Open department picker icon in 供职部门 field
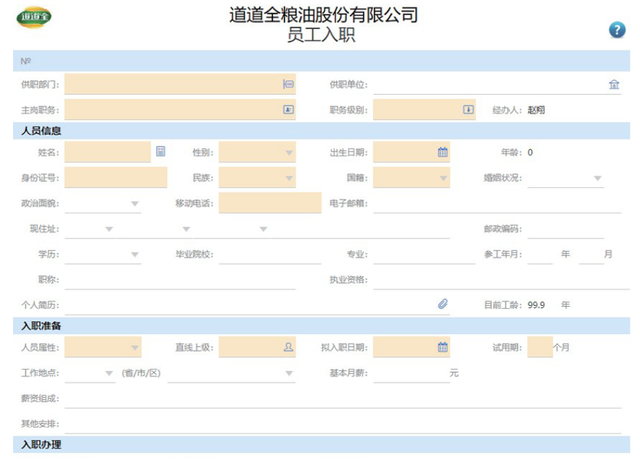This screenshot has height=461, width=640. click(288, 84)
